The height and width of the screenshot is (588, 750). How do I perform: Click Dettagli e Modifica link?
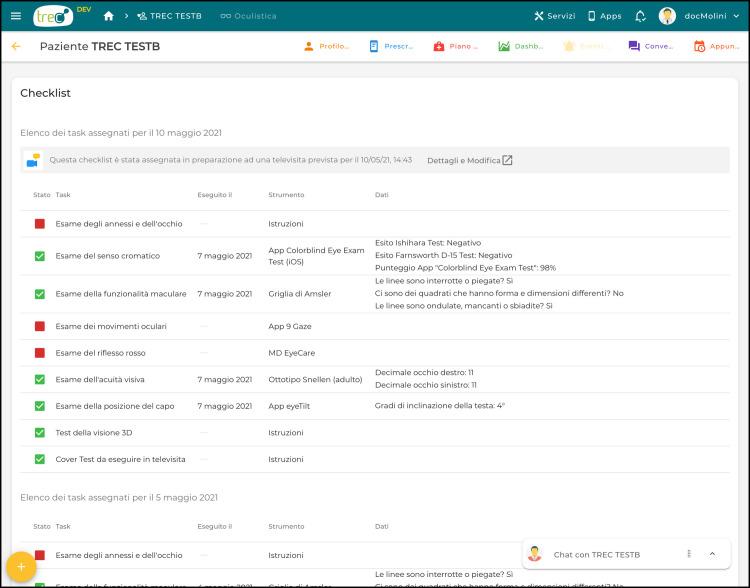469,160
